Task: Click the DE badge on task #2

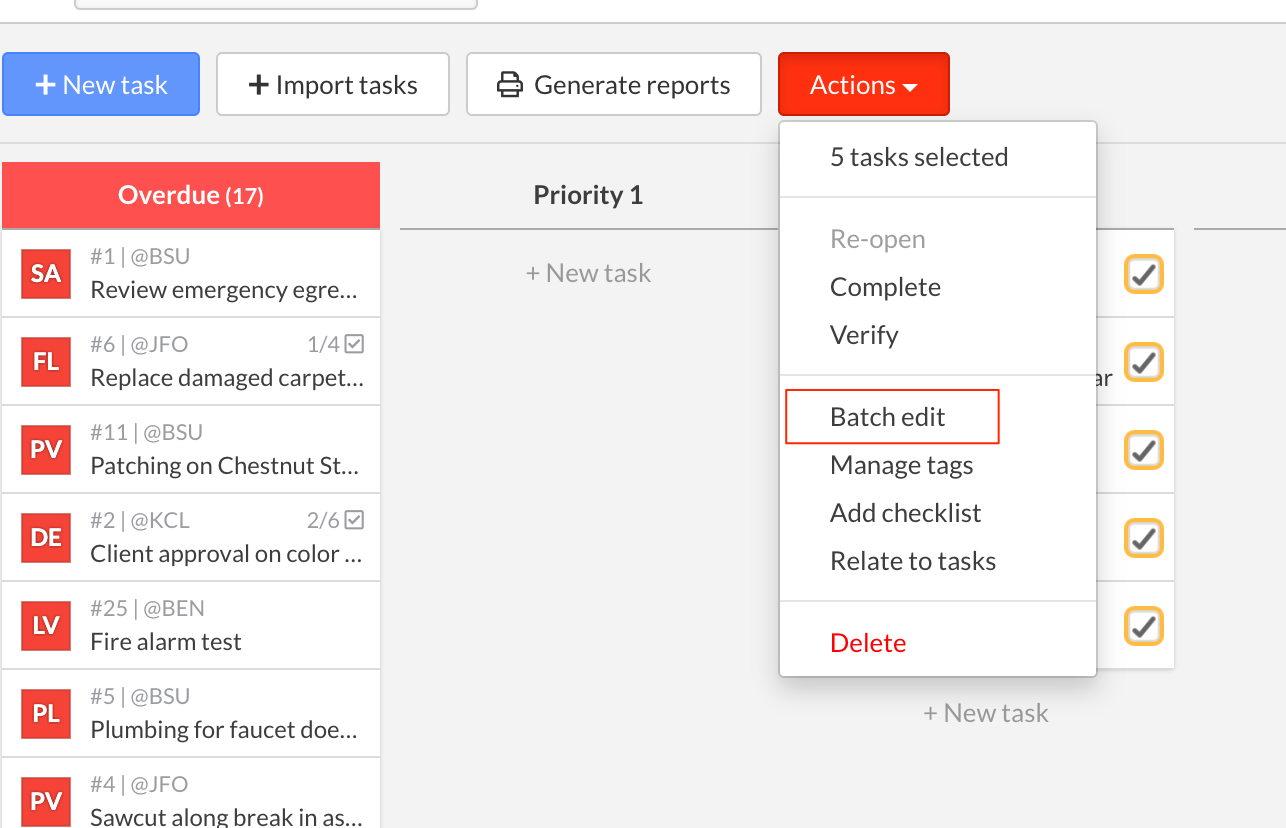Action: [46, 538]
